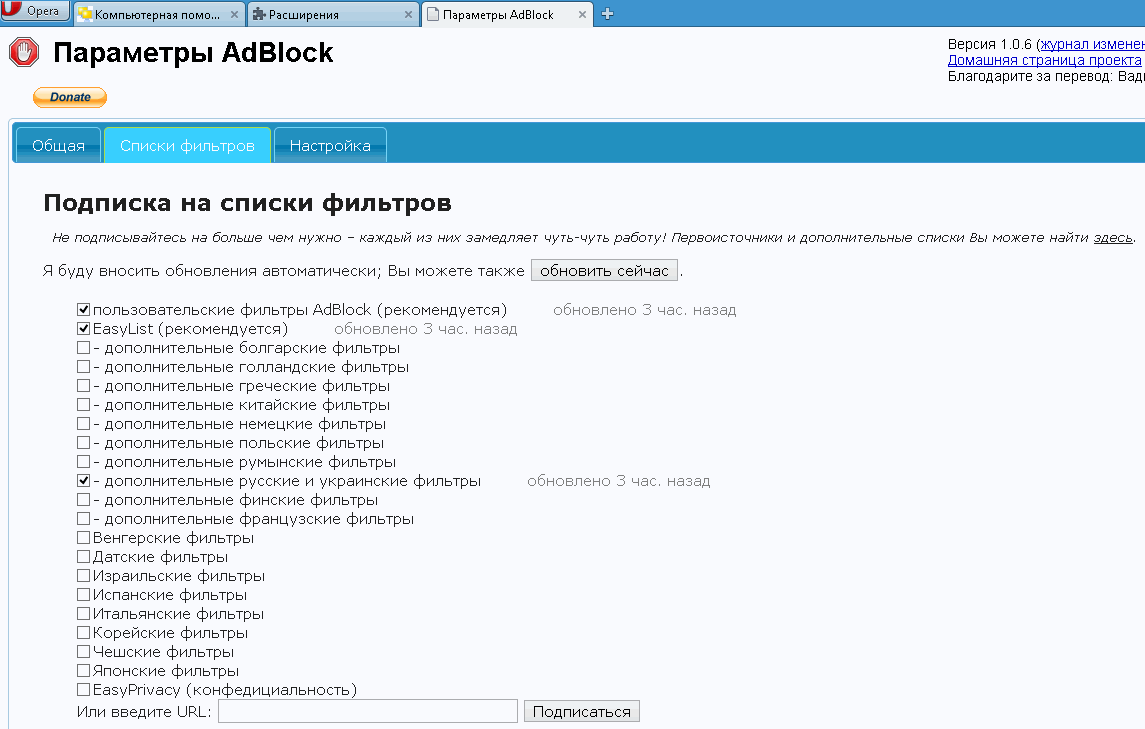The height and width of the screenshot is (729, 1145).
Task: Enable дополнительные голландские фильтры
Action: (84, 367)
